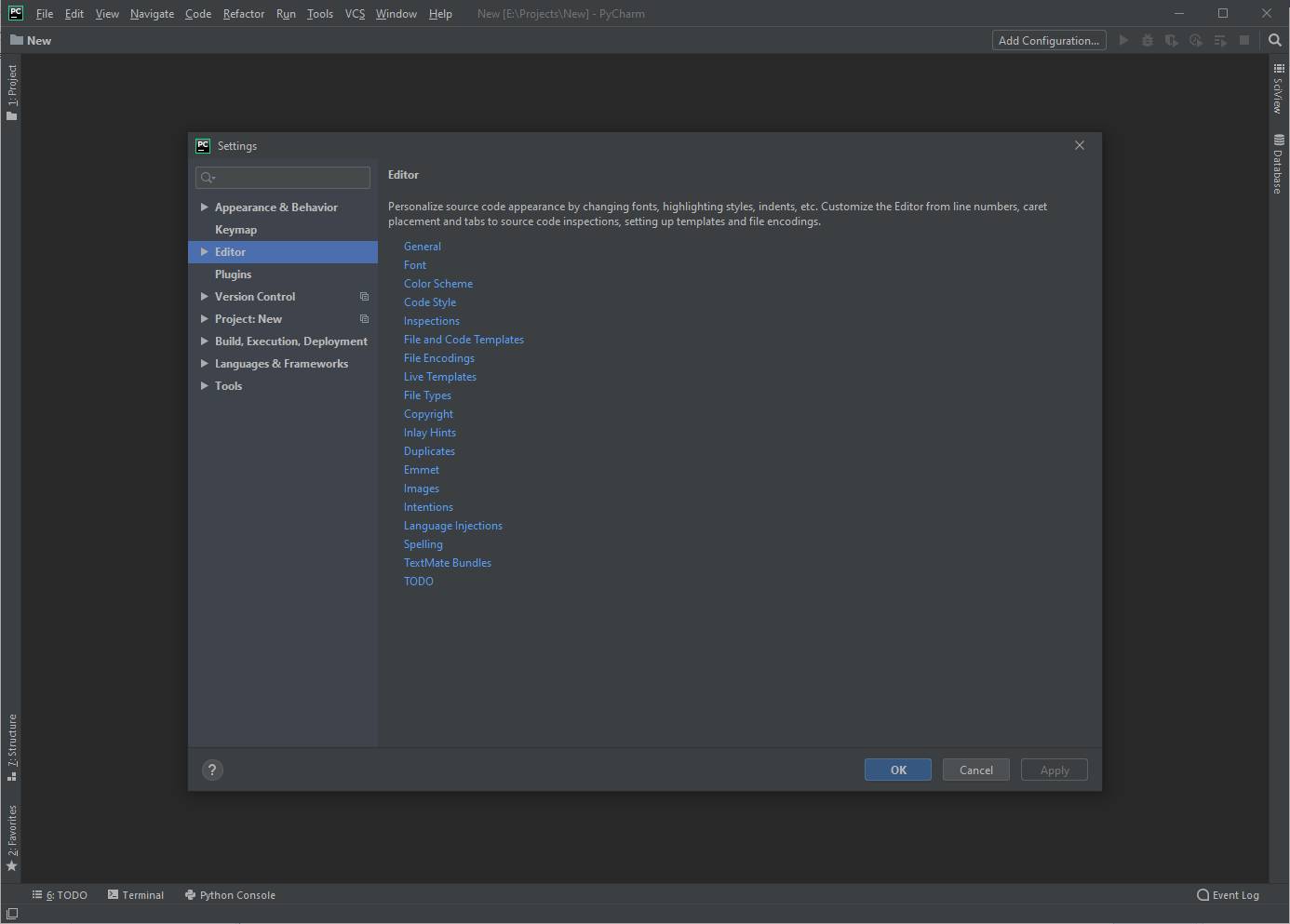Screen dimensions: 1290x924
Task: Expand the Languages & Frameworks arrow
Action: click(204, 364)
